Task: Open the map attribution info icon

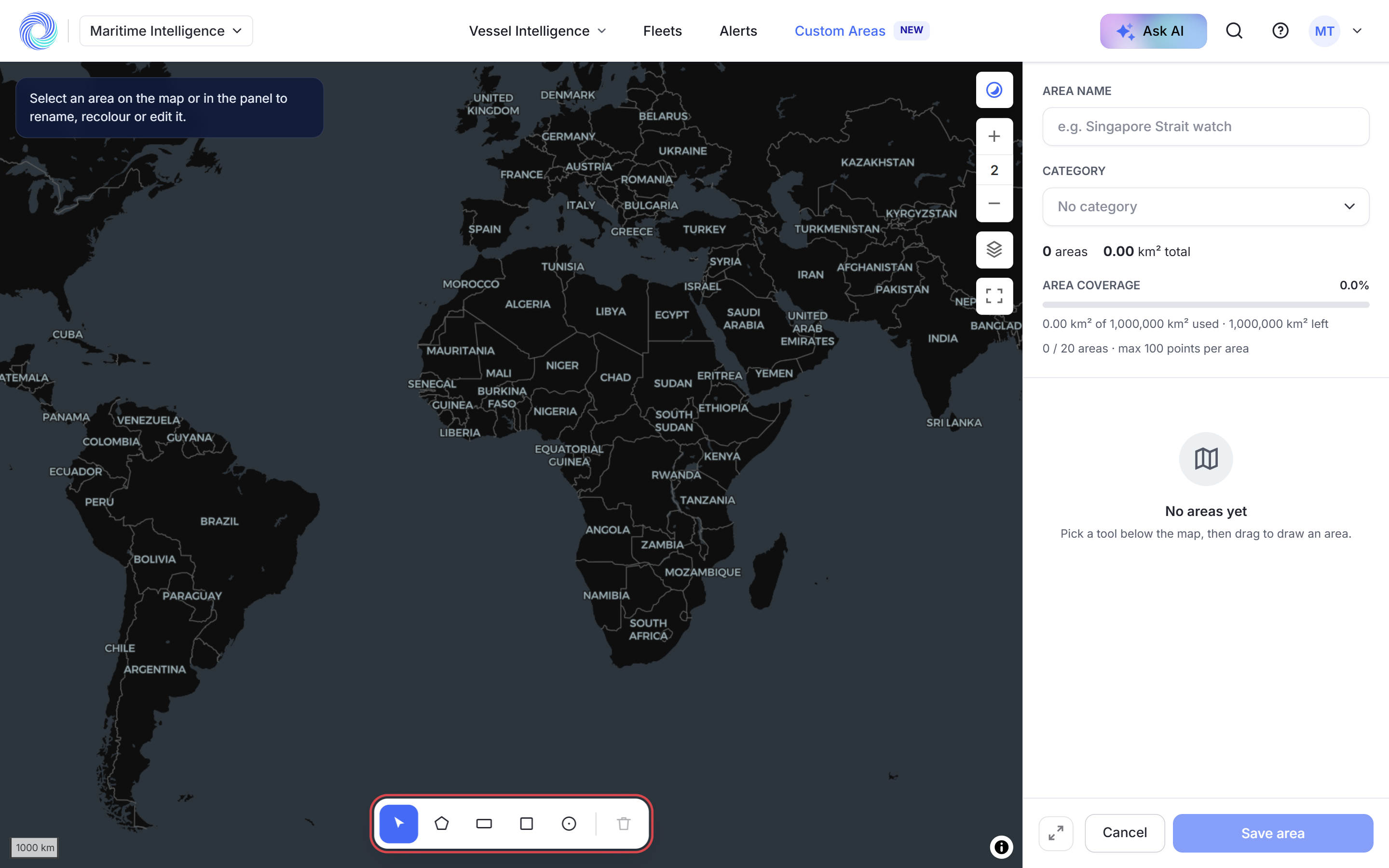Action: pyautogui.click(x=1001, y=847)
